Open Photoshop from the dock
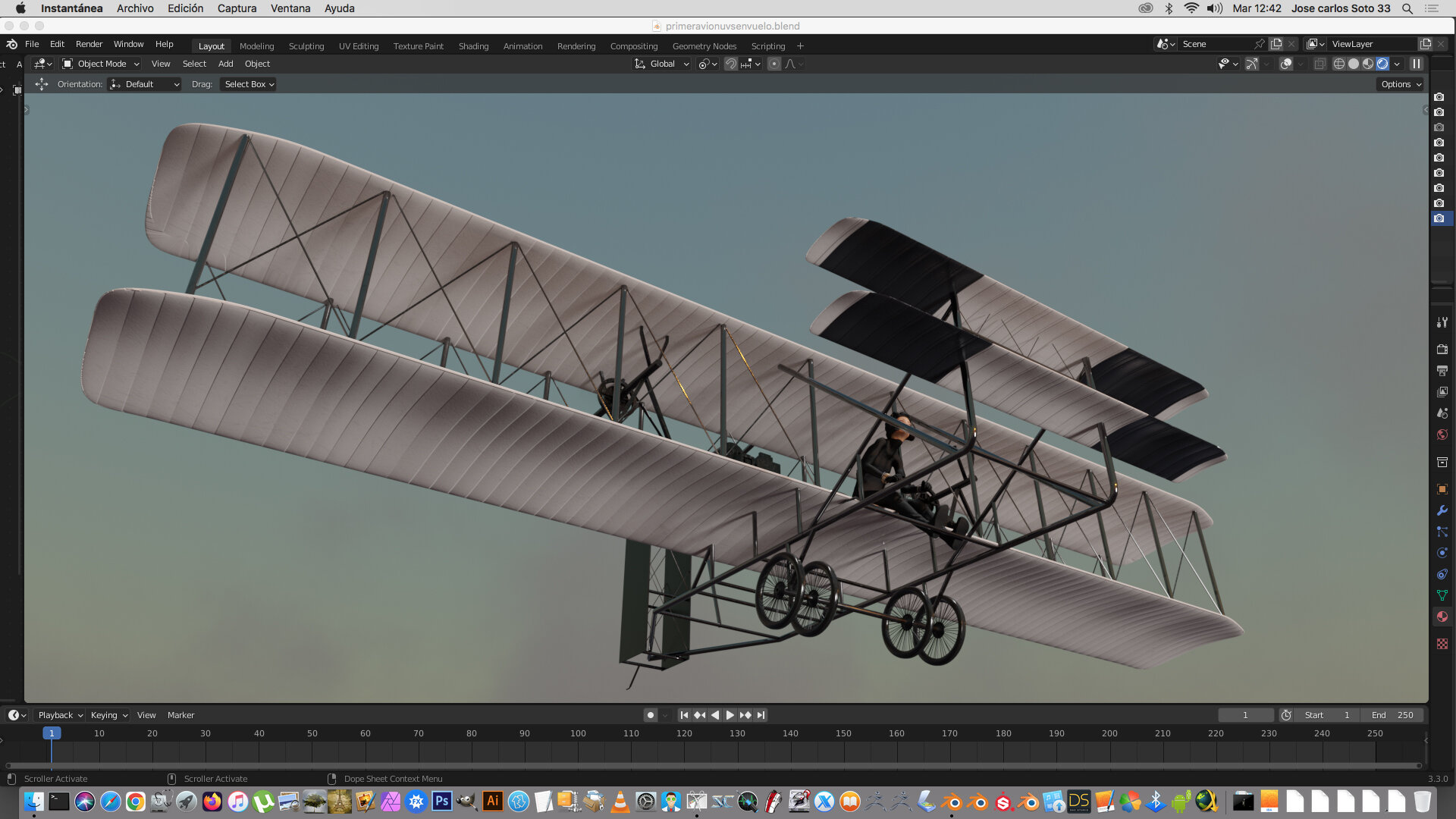This screenshot has height=819, width=1456. pyautogui.click(x=441, y=802)
